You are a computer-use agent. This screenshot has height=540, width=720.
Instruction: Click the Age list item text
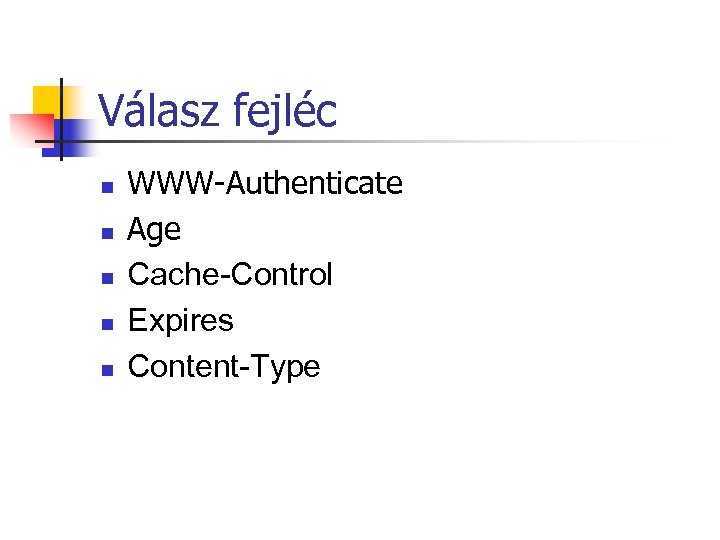(x=155, y=230)
